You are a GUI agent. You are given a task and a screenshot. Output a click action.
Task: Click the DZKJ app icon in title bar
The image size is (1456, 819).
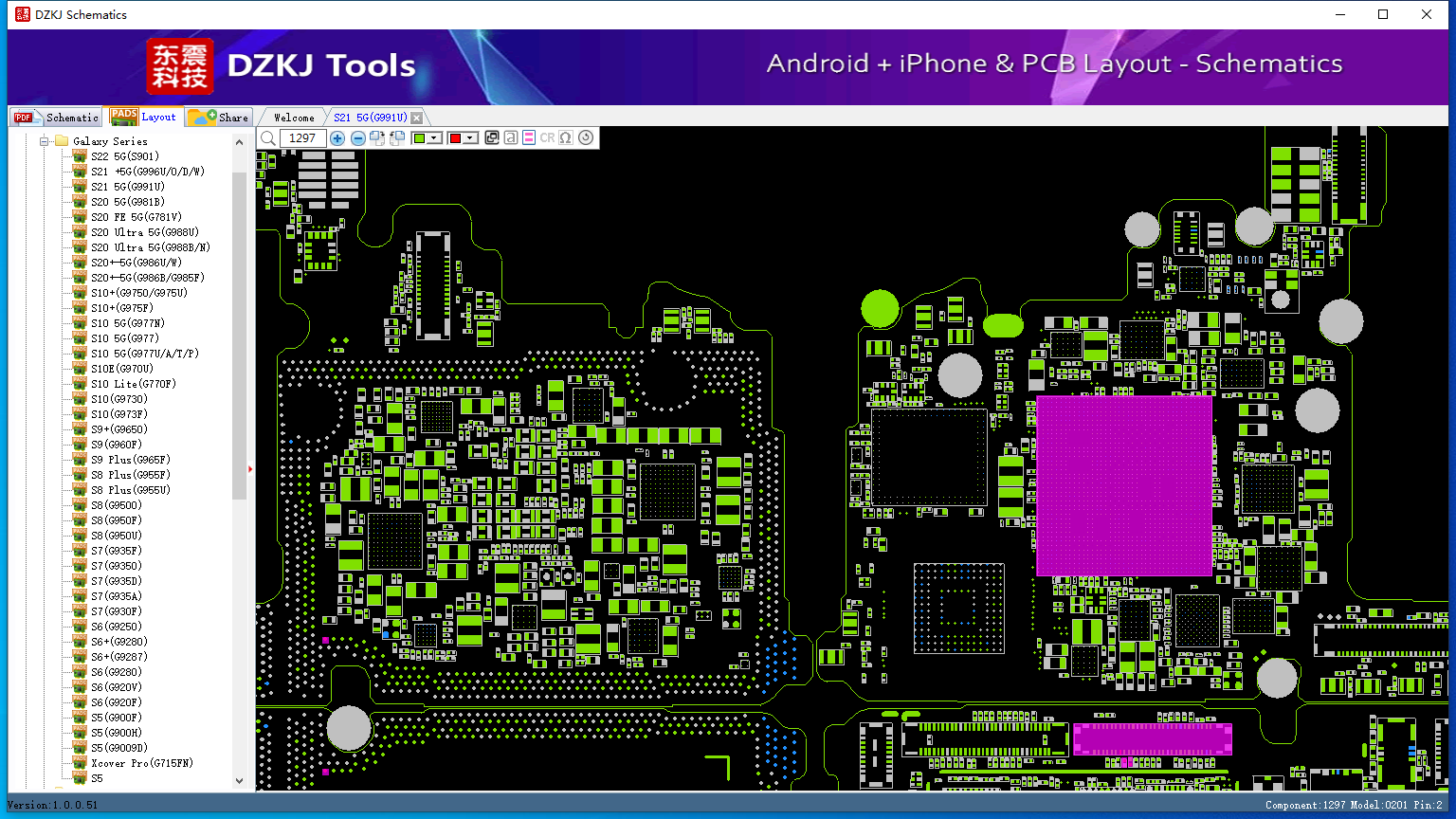tap(23, 14)
